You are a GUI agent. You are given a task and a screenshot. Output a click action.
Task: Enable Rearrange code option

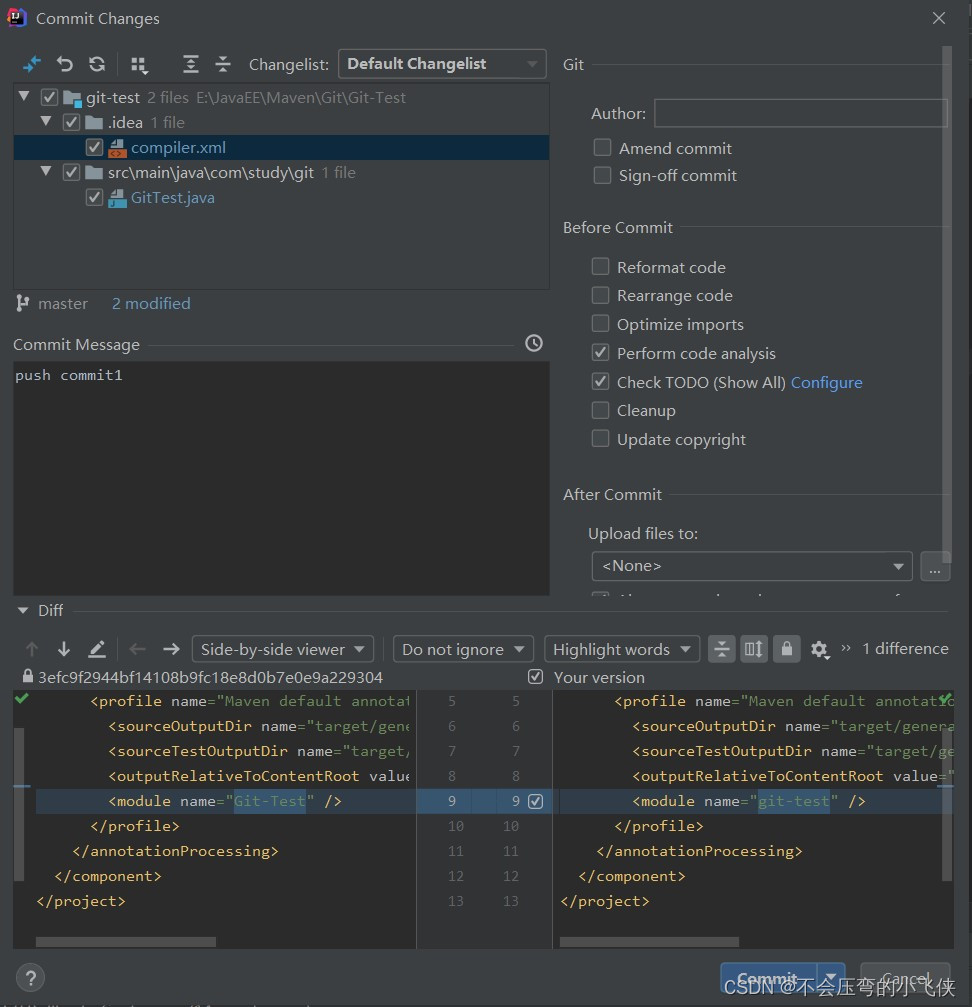600,295
